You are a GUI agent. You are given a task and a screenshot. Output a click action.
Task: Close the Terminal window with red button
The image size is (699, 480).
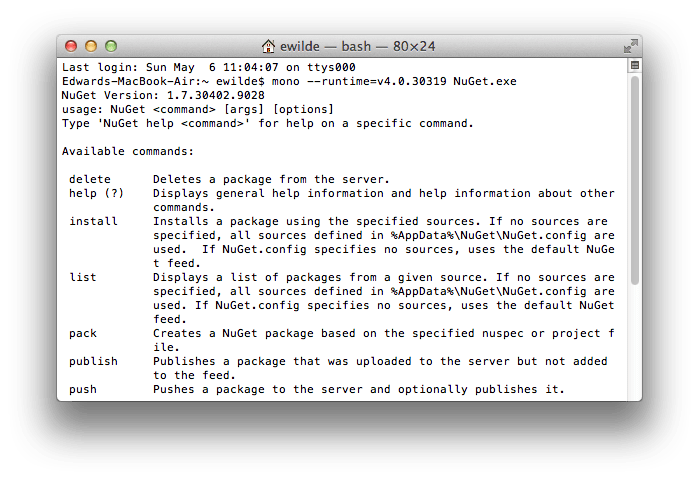70,46
